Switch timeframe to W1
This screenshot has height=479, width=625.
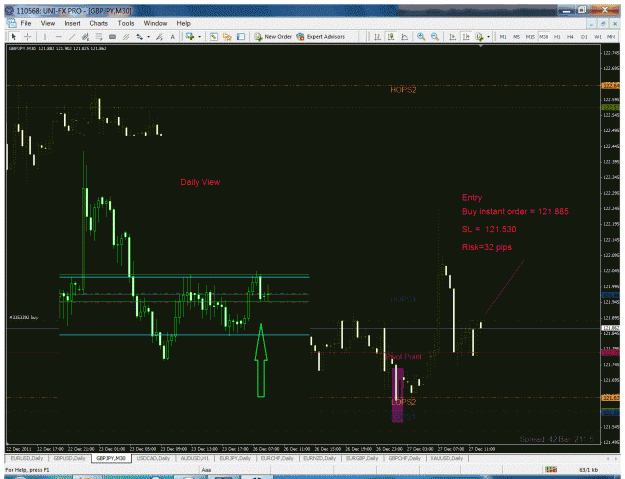(x=598, y=37)
